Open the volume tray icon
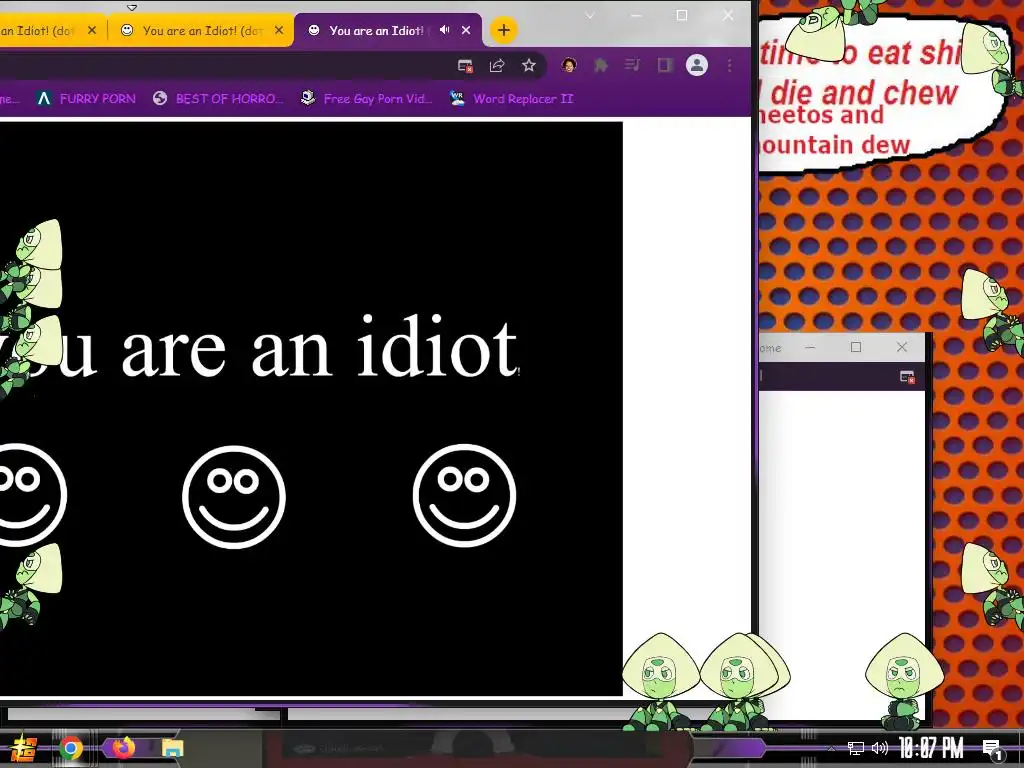Screen dimensions: 1024x768 [x=880, y=748]
